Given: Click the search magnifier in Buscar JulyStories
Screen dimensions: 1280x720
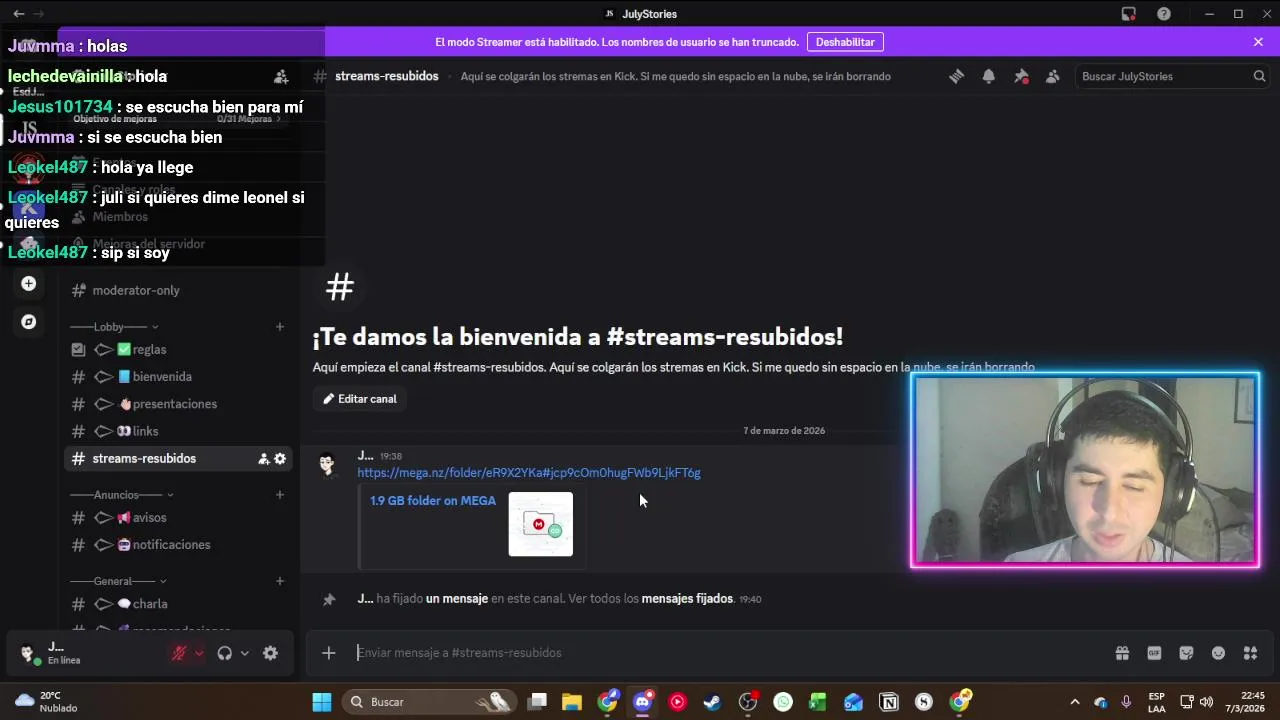Looking at the screenshot, I should (x=1259, y=76).
